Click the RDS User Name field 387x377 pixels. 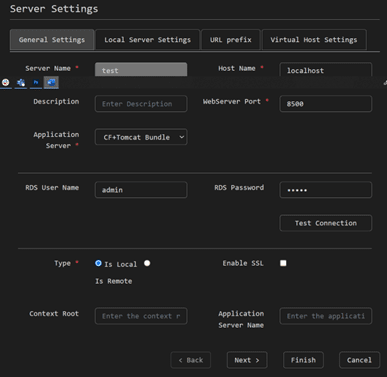coord(141,190)
